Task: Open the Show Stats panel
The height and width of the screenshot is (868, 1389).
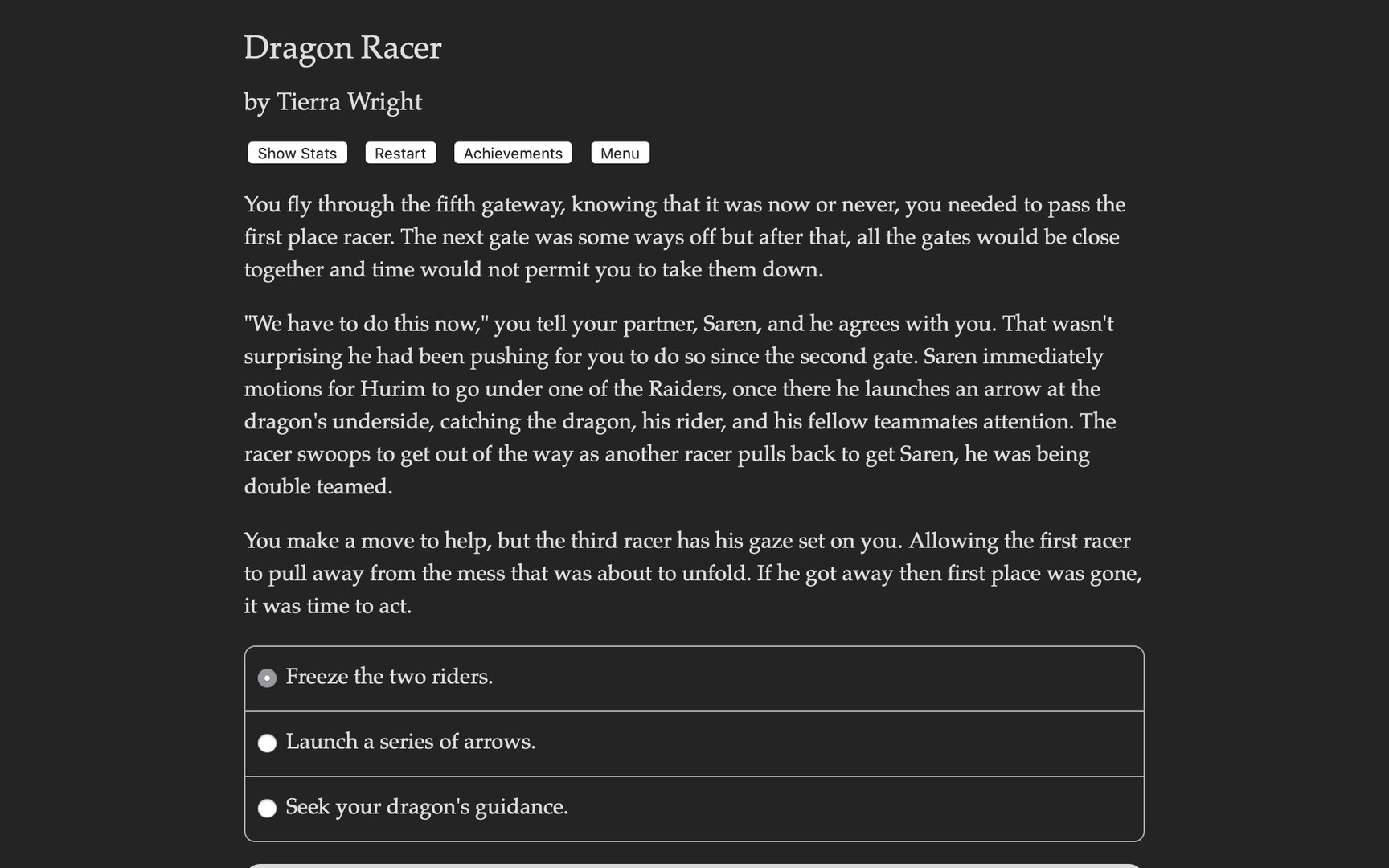Action: (297, 153)
